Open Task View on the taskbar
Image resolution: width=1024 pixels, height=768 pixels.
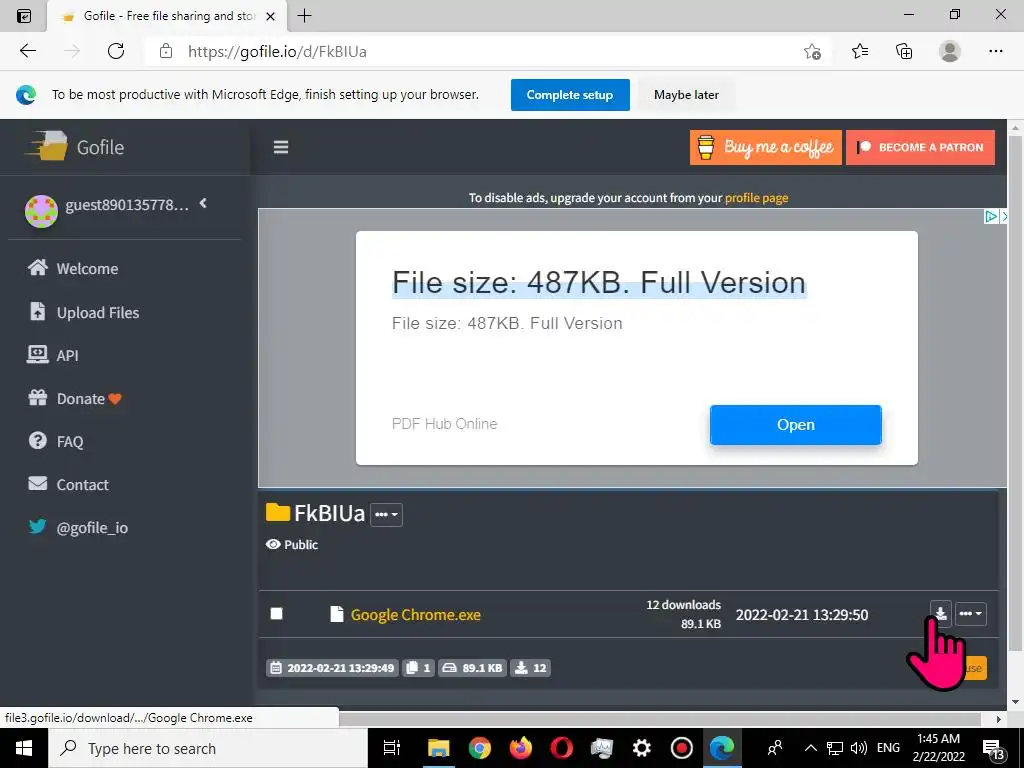[x=391, y=748]
